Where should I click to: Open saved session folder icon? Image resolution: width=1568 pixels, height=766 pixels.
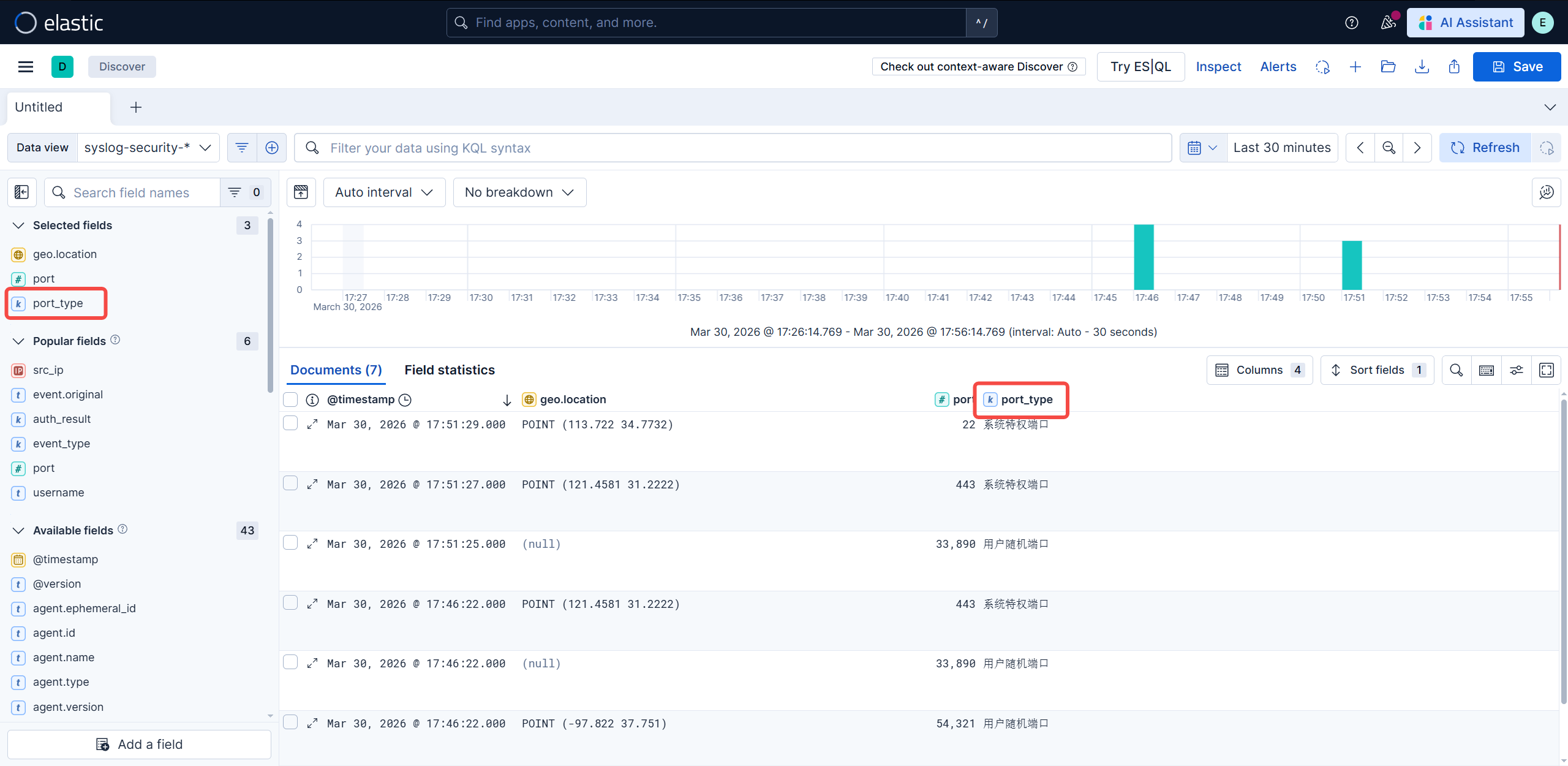1388,67
